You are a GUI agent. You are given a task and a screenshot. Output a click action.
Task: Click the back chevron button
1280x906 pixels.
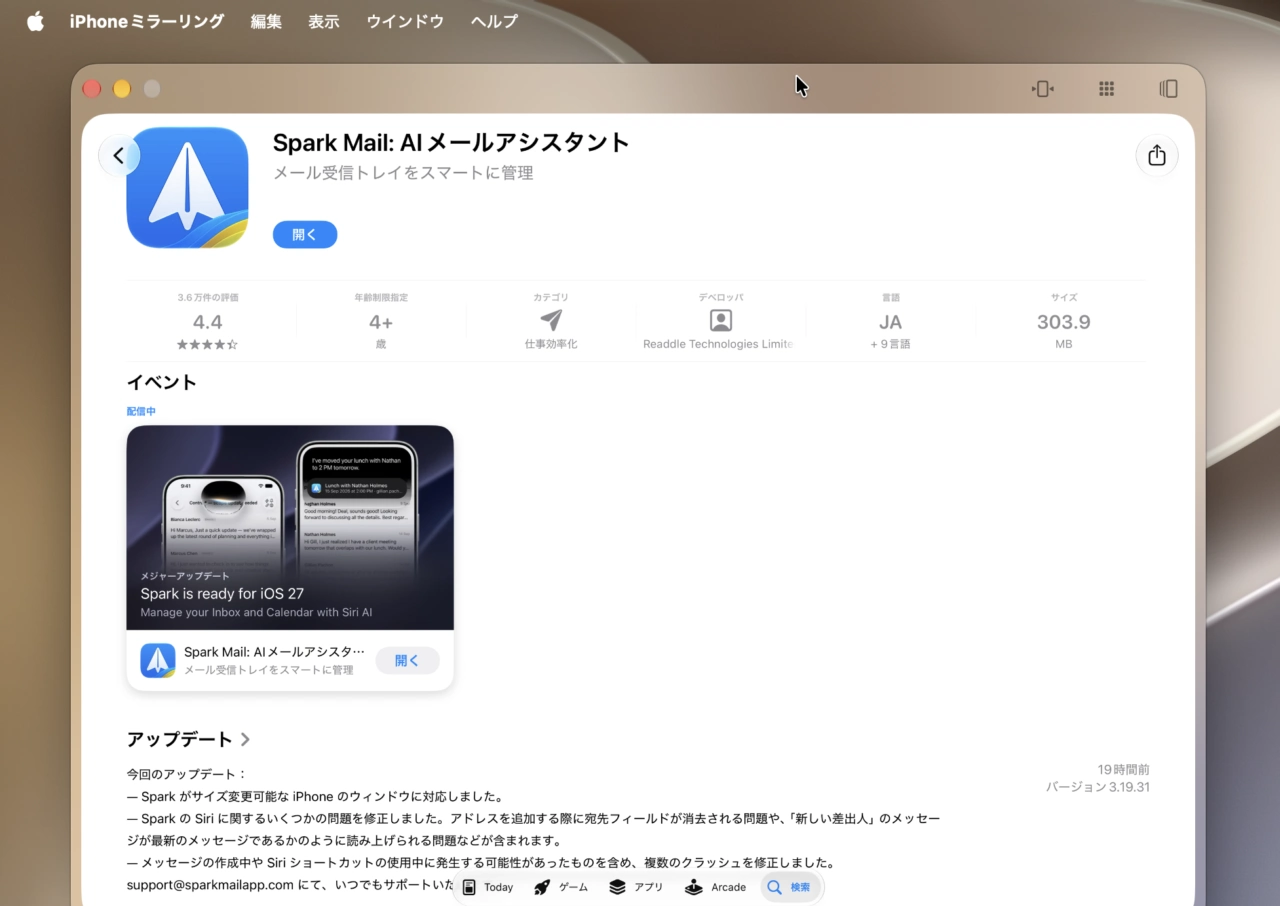click(118, 156)
